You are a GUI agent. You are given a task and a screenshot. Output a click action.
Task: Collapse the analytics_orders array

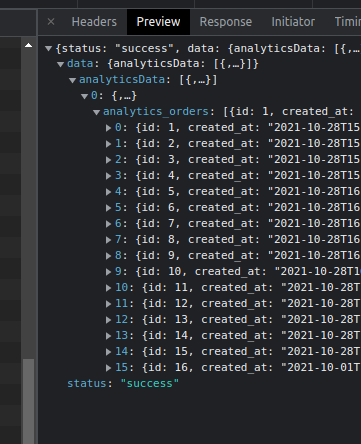[96, 112]
